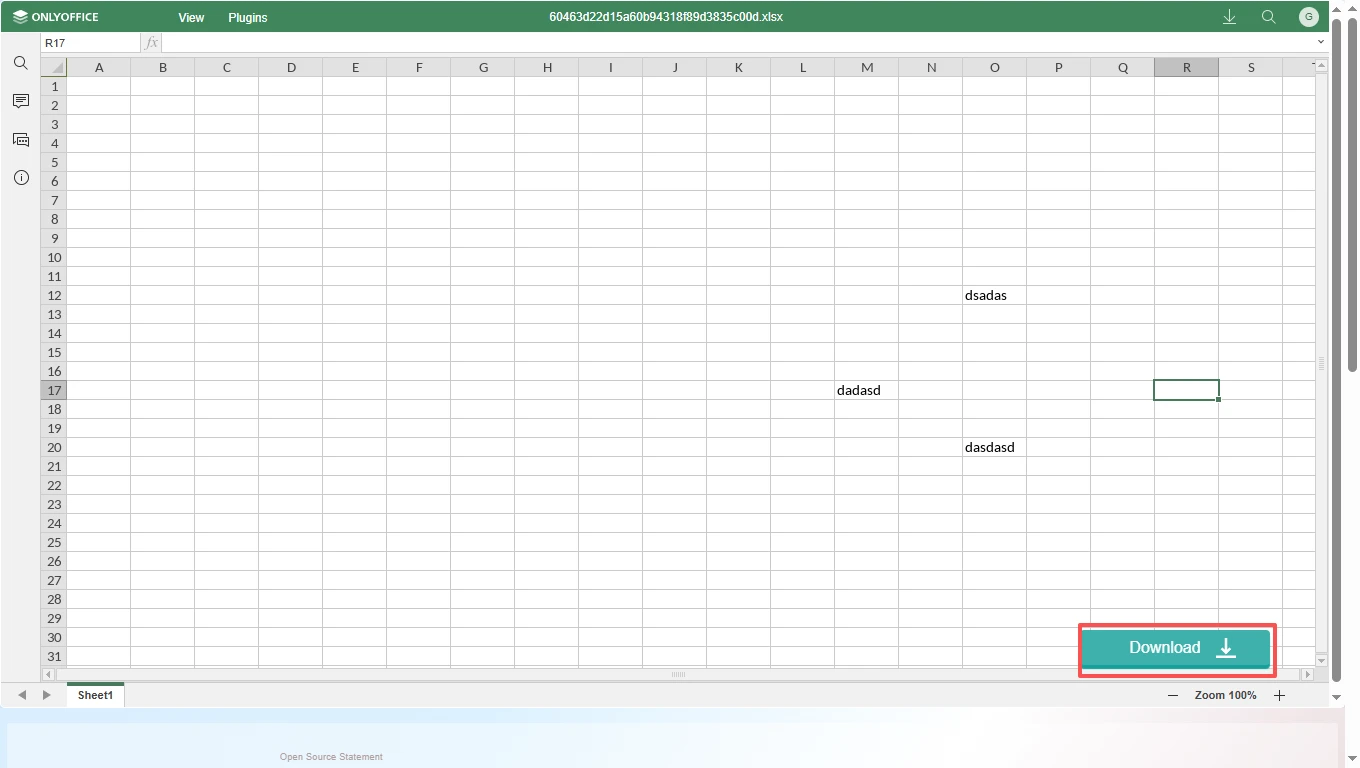Select column R header

click(1187, 67)
